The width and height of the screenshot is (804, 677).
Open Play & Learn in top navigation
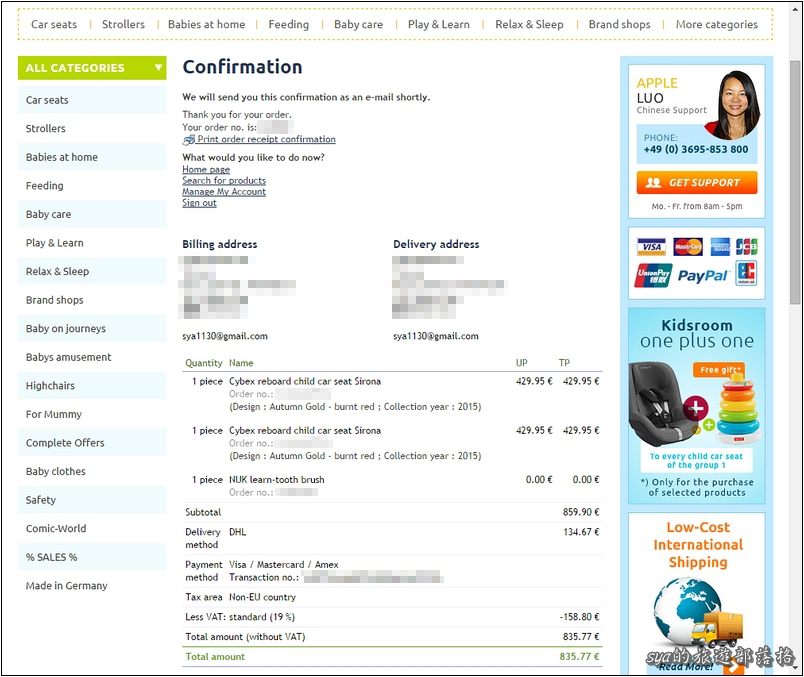pyautogui.click(x=439, y=24)
